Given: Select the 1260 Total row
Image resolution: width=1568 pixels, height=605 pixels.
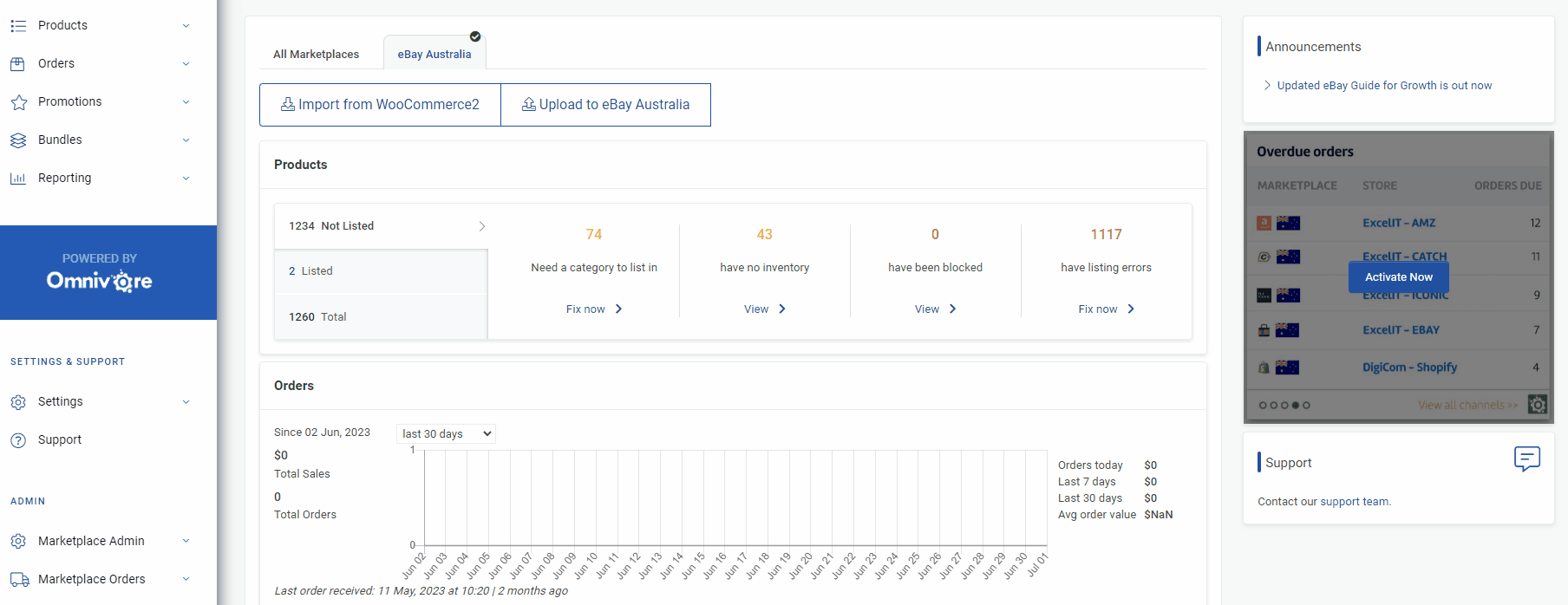Looking at the screenshot, I should tap(382, 317).
